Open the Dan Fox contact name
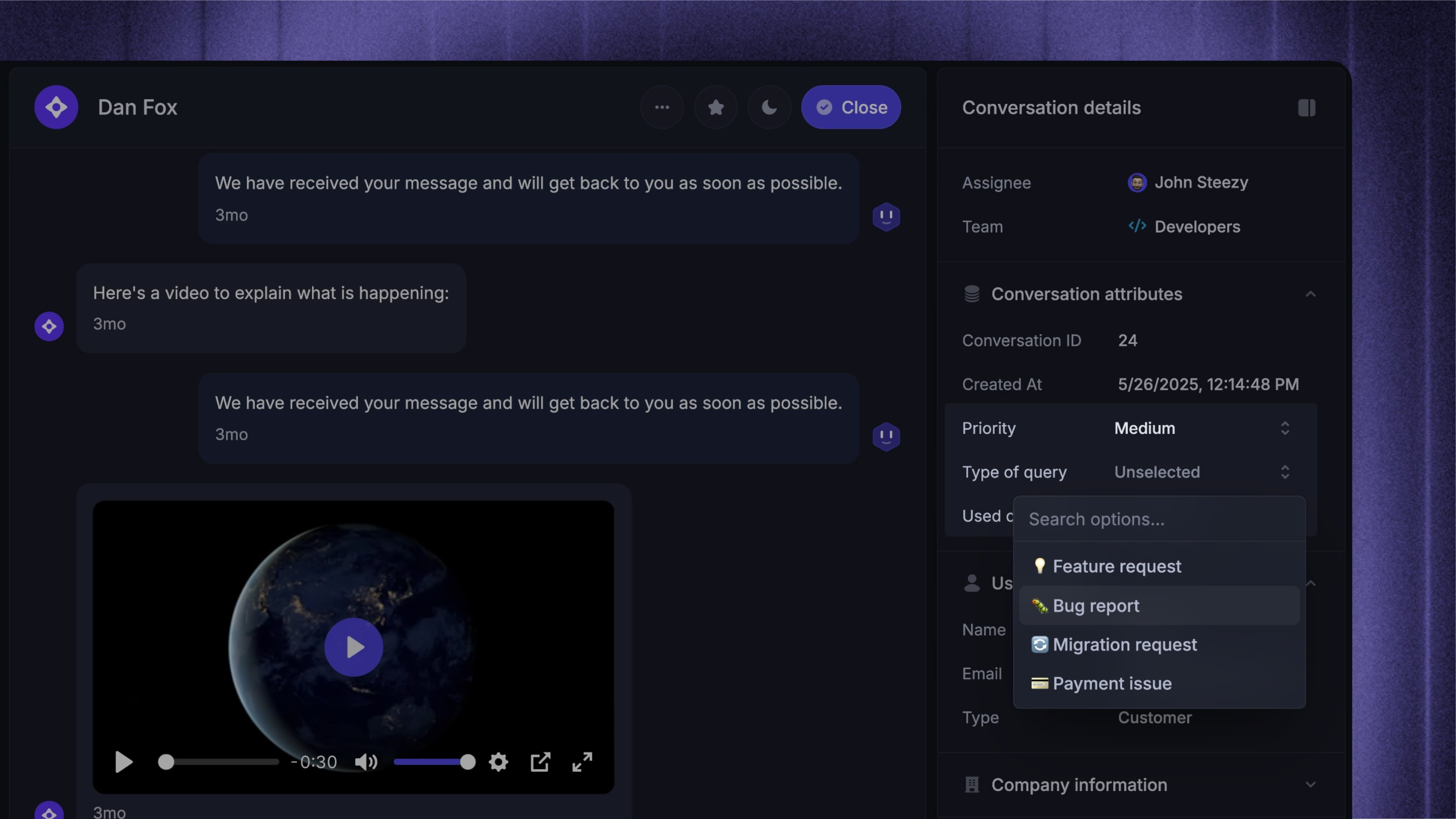 pyautogui.click(x=137, y=108)
